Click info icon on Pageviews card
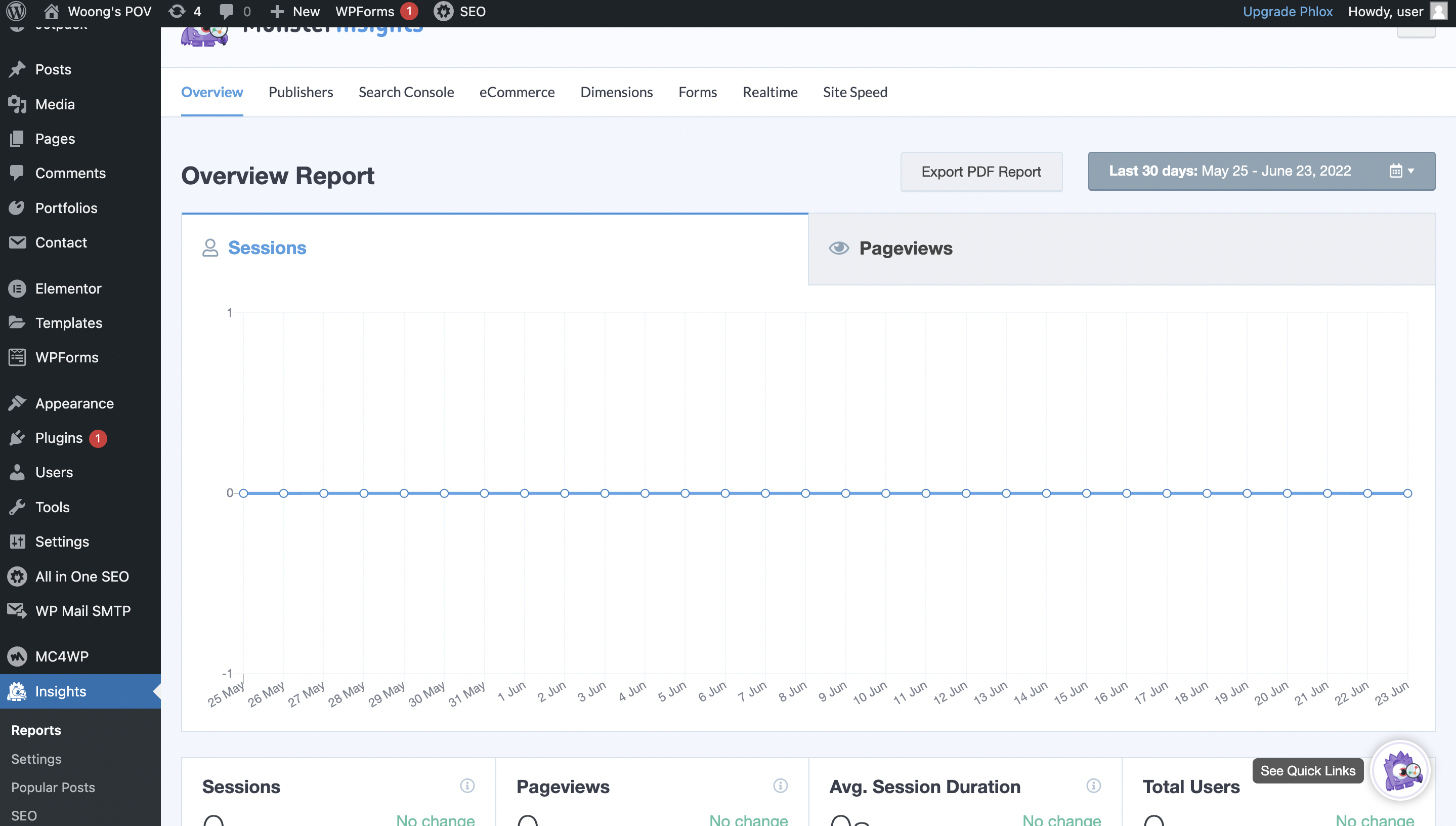 tap(780, 786)
